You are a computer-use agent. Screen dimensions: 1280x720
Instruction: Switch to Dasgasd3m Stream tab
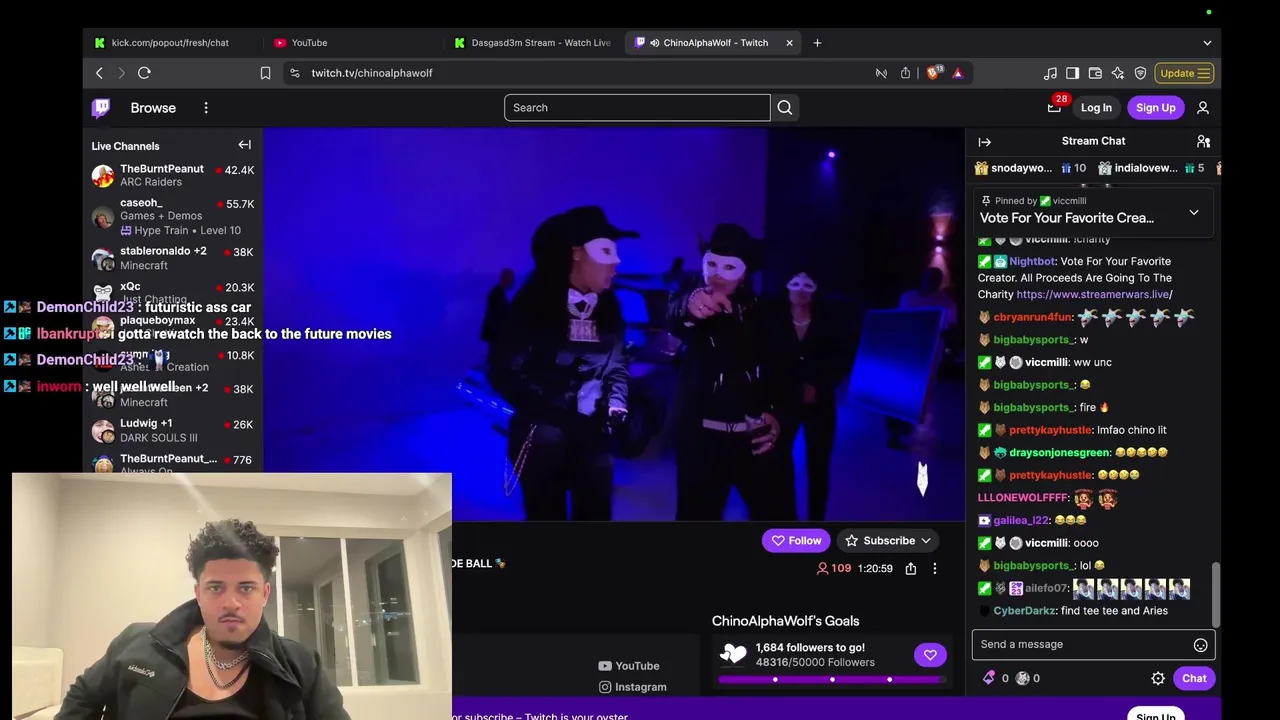532,43
